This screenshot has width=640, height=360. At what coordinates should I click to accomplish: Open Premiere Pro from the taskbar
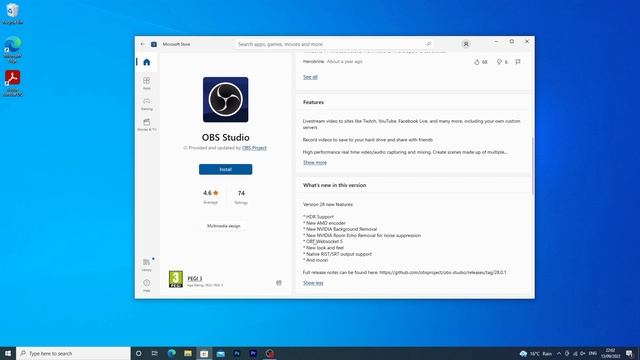point(253,353)
